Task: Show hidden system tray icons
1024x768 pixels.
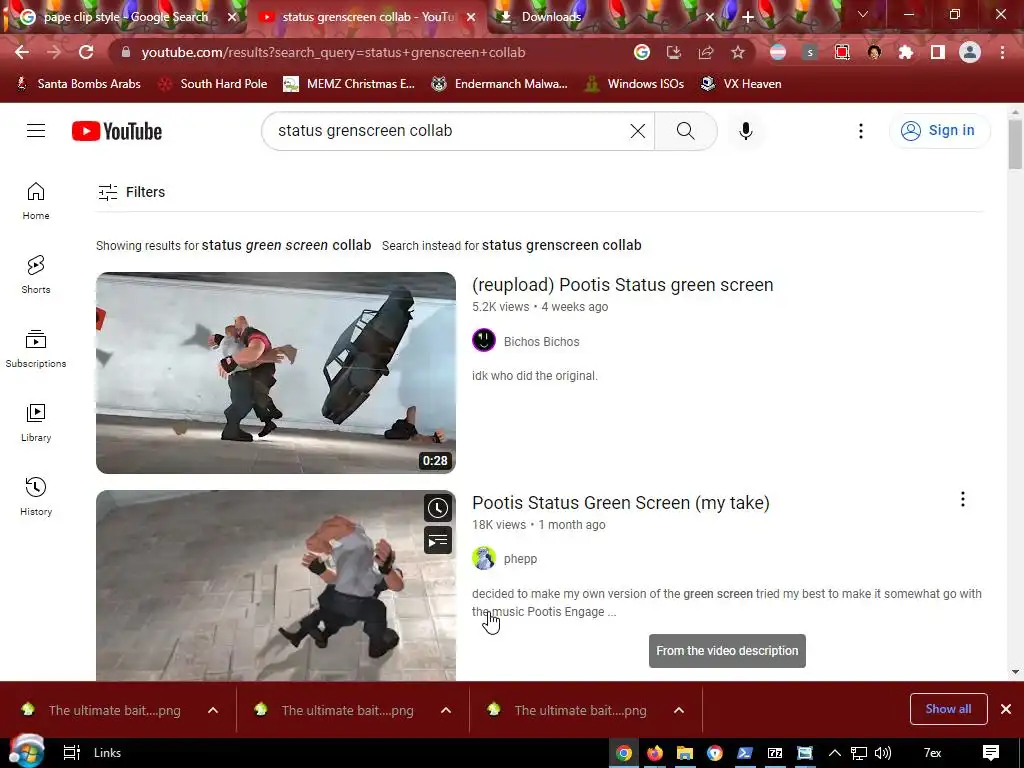Action: (x=835, y=753)
